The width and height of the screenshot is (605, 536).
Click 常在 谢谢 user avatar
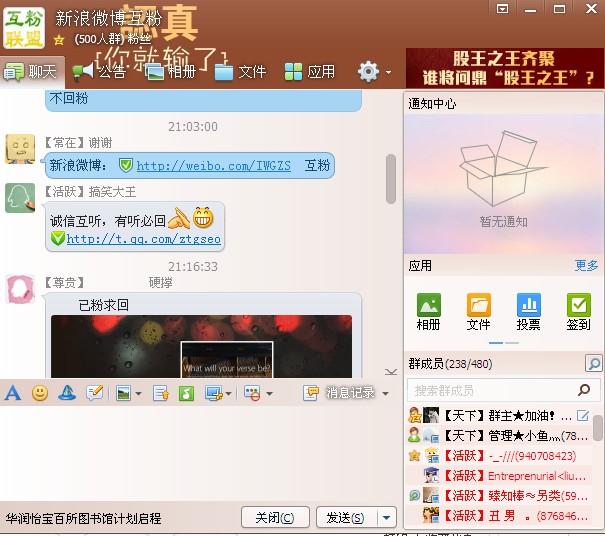(20, 149)
